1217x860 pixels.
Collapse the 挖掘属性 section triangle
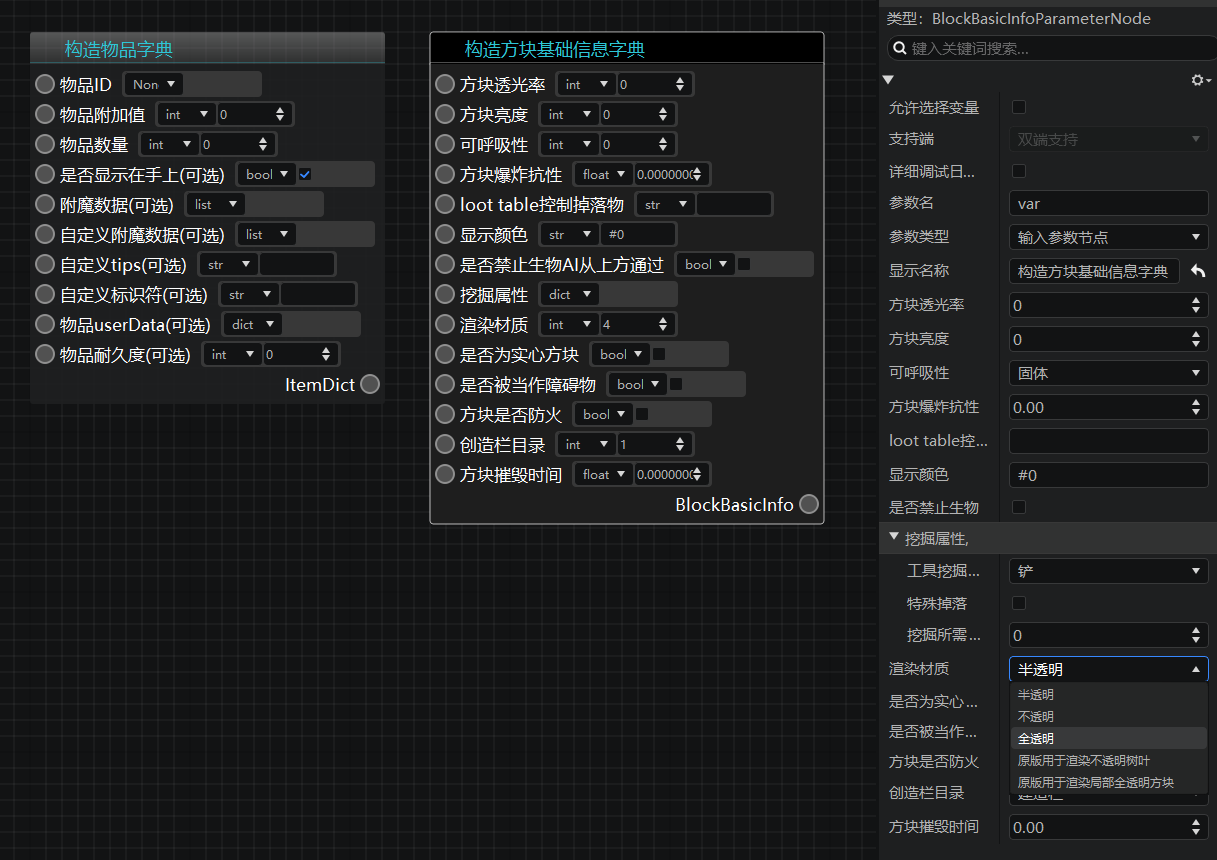coord(894,537)
